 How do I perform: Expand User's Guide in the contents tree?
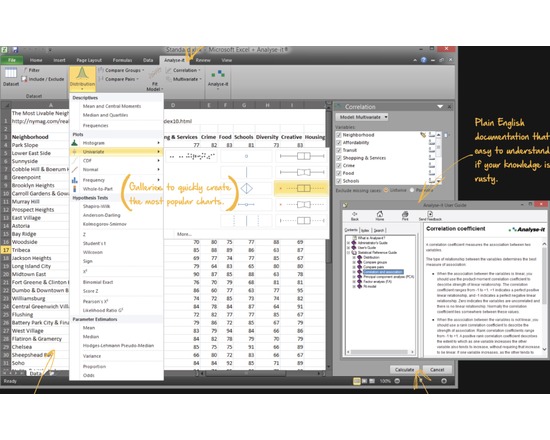click(349, 248)
